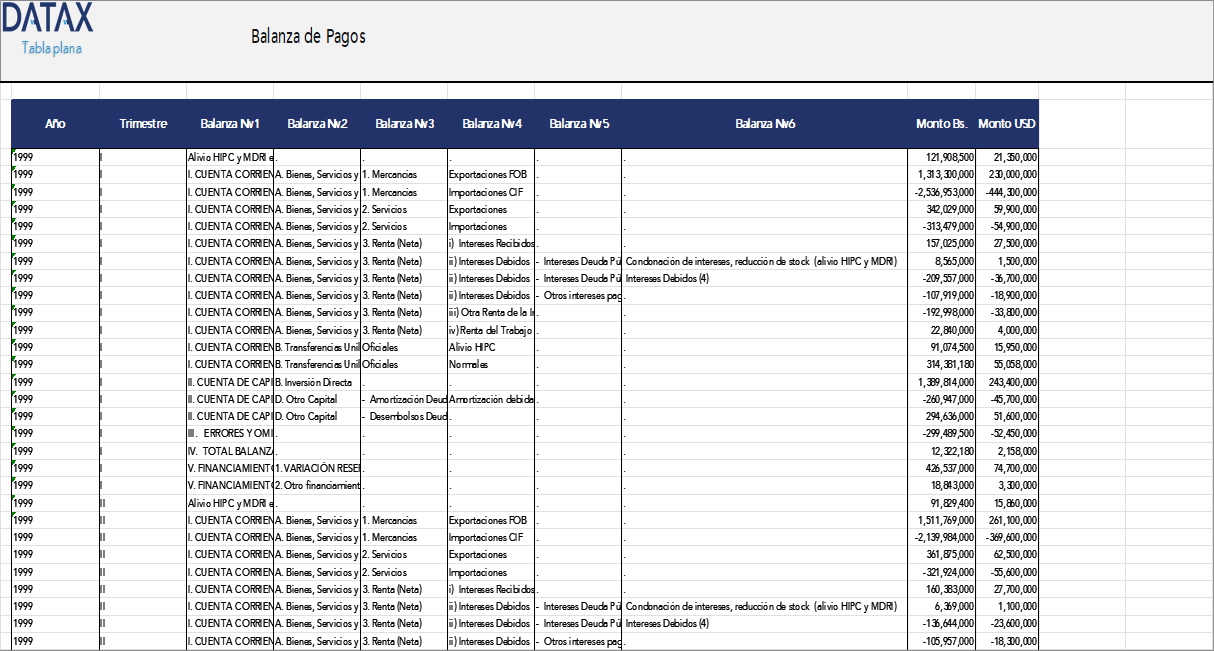Select the IV. TOTAL BALANZA cell

pos(230,451)
